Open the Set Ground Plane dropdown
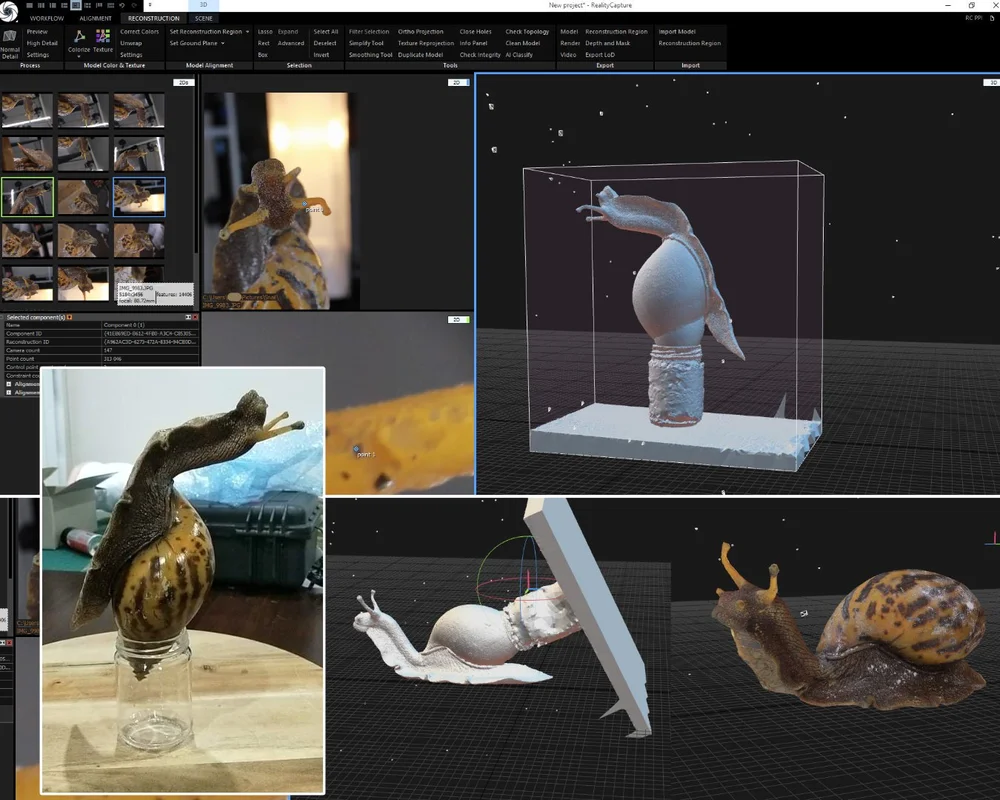1000x800 pixels. (223, 43)
